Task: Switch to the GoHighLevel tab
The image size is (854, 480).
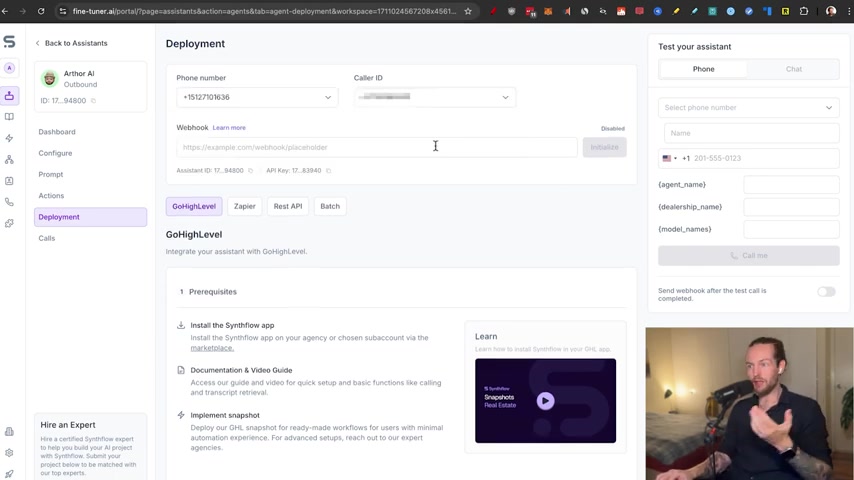Action: [194, 206]
